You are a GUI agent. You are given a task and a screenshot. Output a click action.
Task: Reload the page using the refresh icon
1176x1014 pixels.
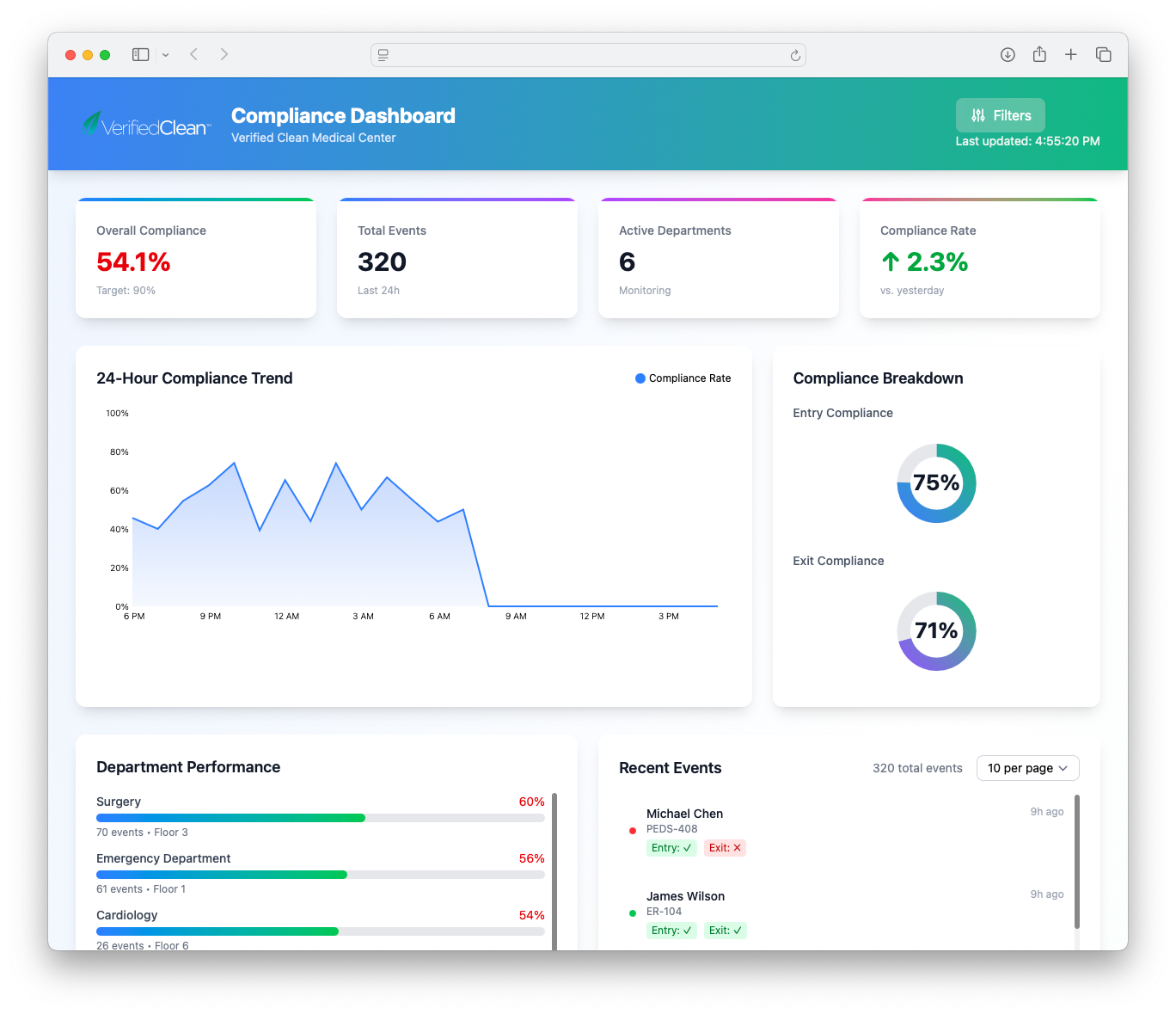click(x=795, y=55)
